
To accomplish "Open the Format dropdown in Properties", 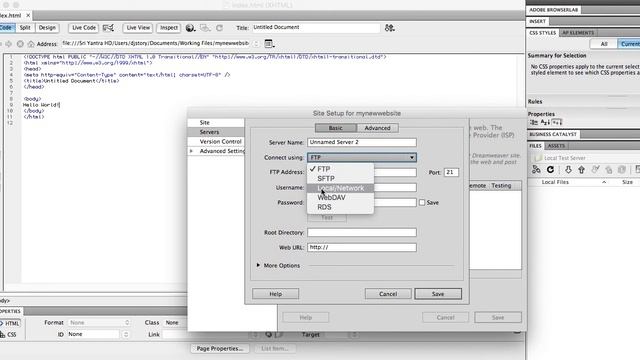I will [99, 322].
